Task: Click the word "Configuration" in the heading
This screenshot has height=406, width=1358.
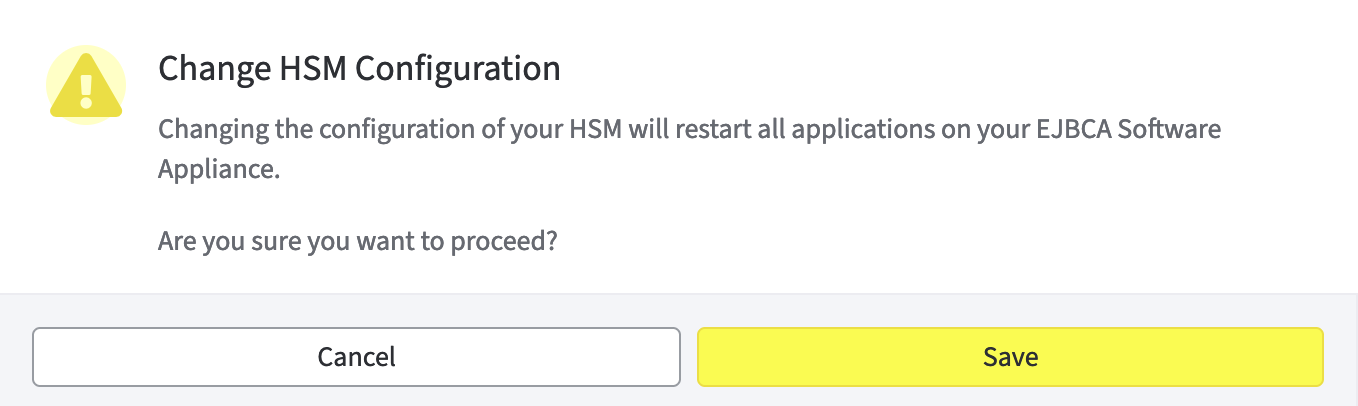Action: click(x=458, y=69)
